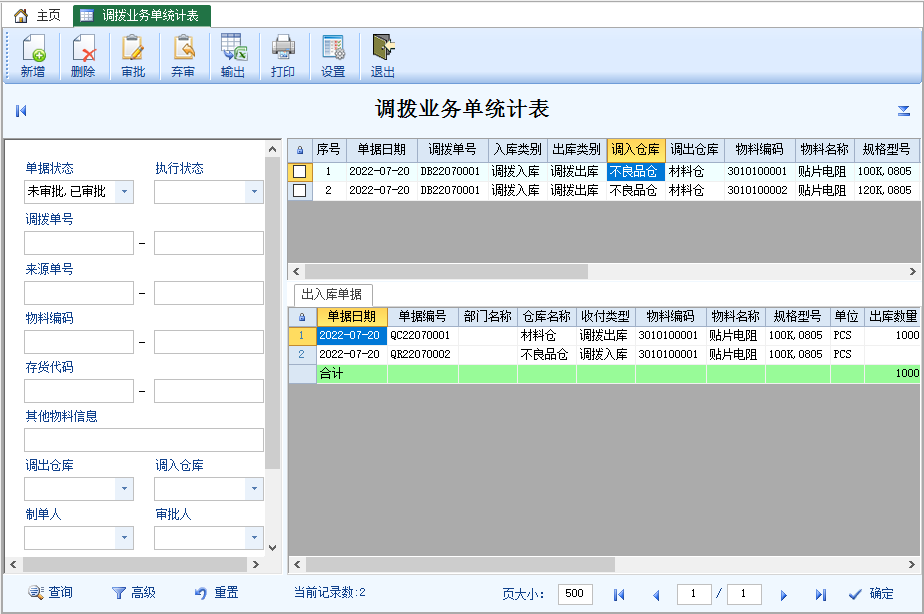Click the upper grid horizontal scrollbar
The width and height of the screenshot is (924, 614).
(x=446, y=272)
